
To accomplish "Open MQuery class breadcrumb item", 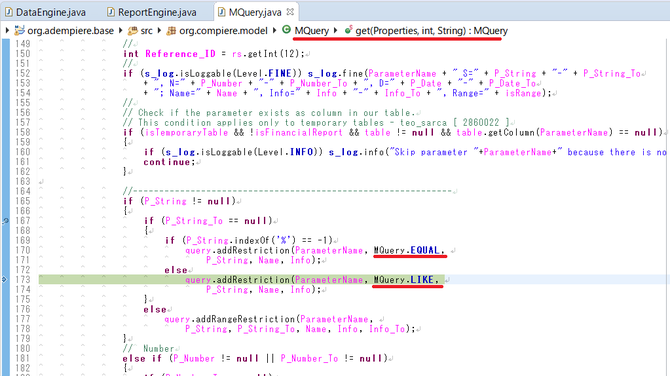I will point(311,31).
